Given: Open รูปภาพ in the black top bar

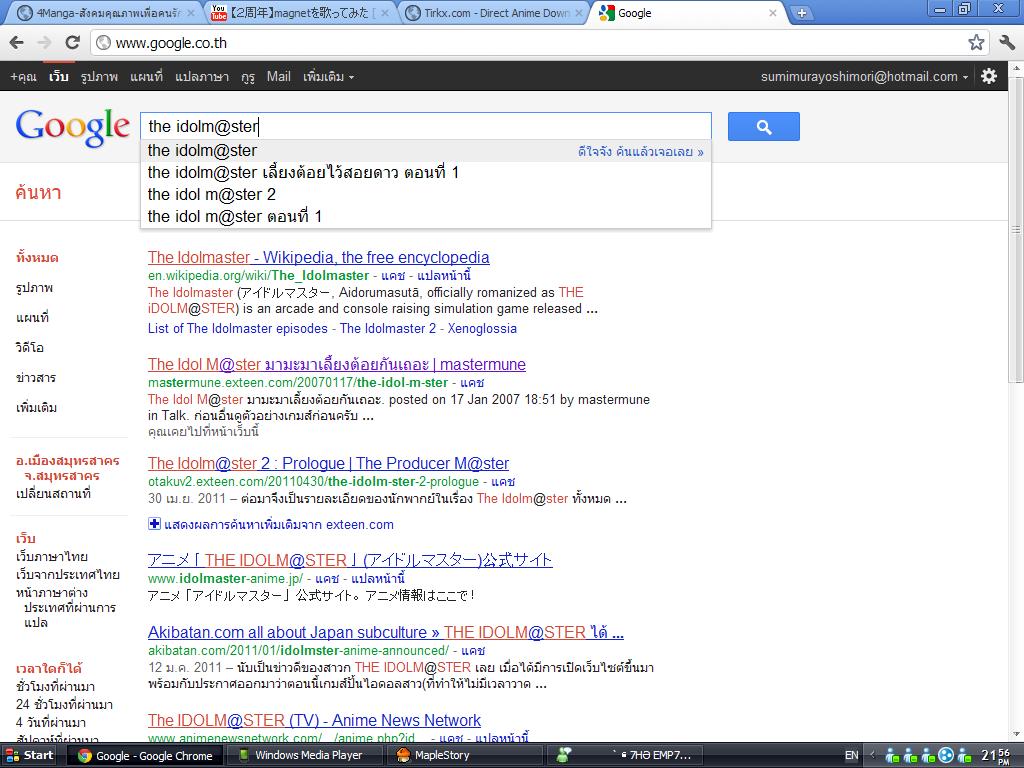Looking at the screenshot, I should pos(99,76).
